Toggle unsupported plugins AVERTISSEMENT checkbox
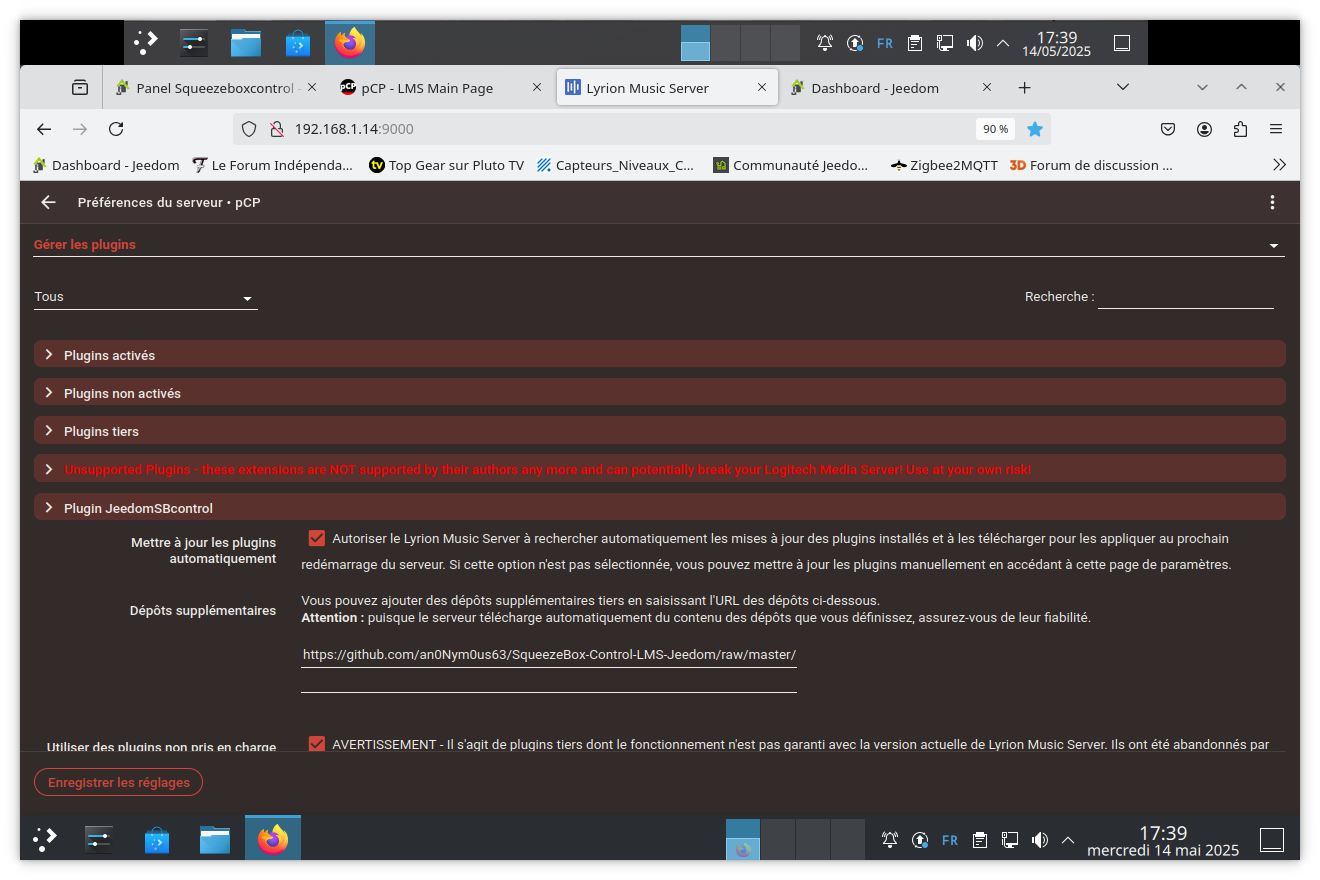Image resolution: width=1320 pixels, height=880 pixels. tap(317, 744)
